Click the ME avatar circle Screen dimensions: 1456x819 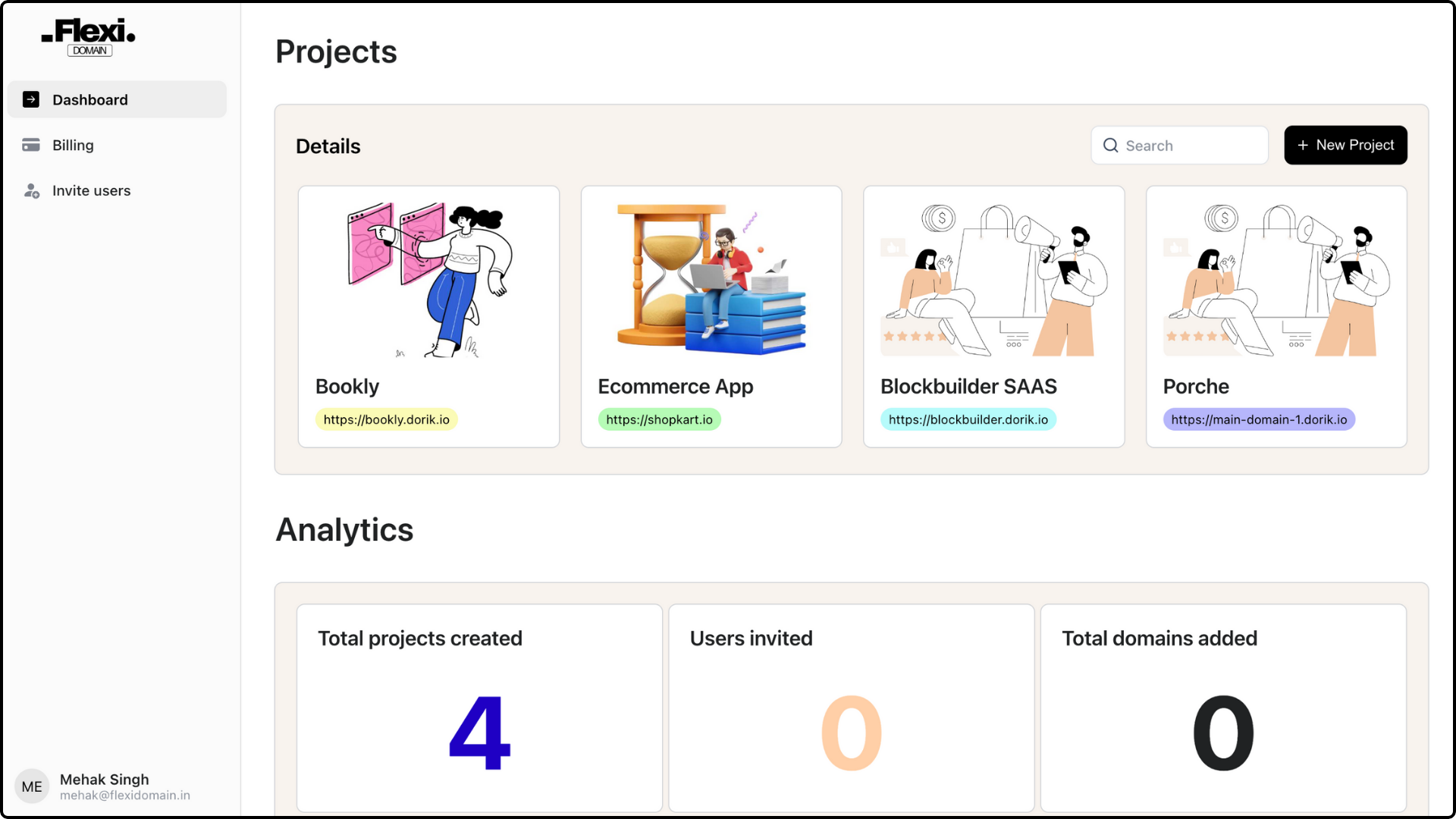[32, 786]
